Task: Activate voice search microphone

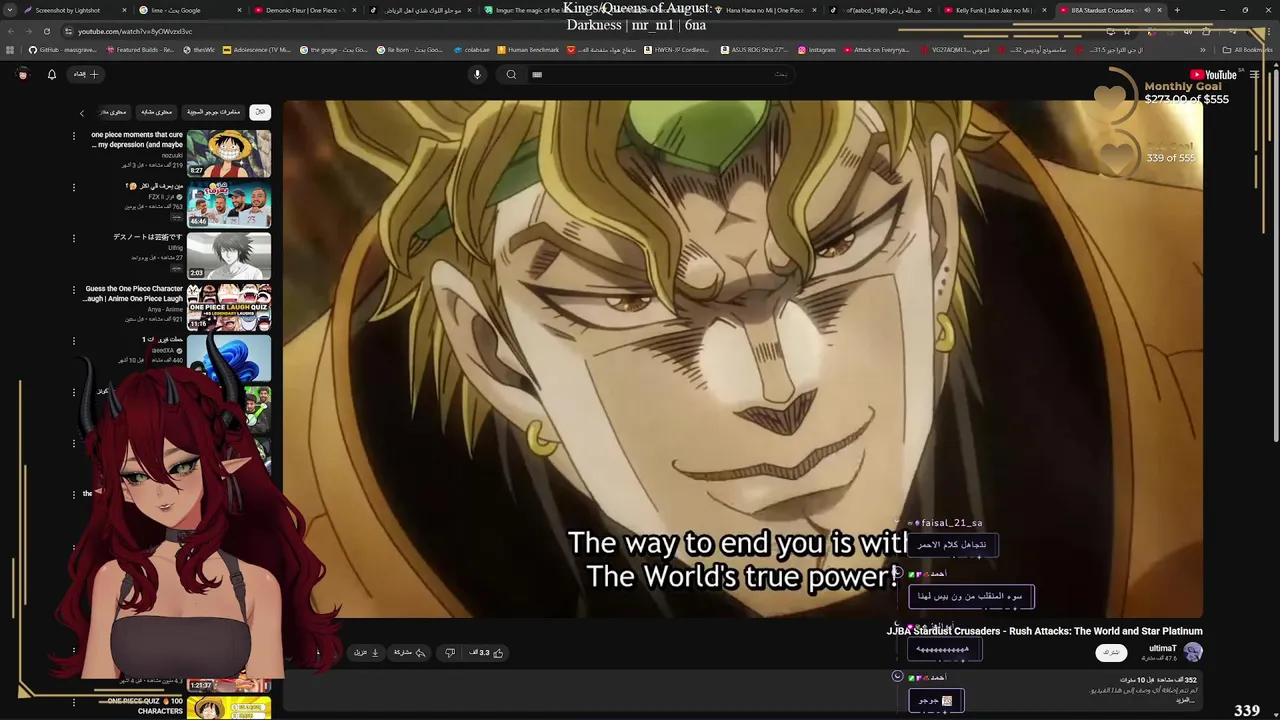Action: (477, 74)
